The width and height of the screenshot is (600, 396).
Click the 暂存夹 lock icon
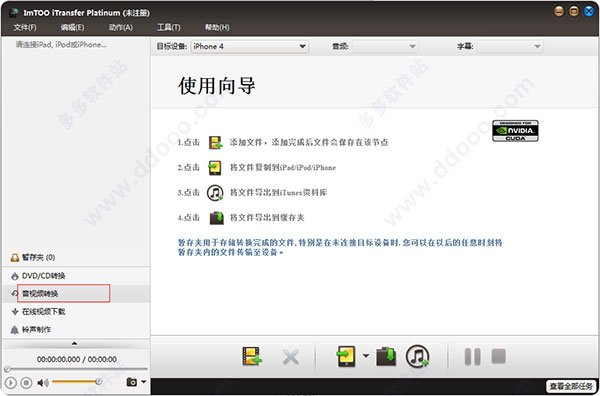tap(15, 257)
